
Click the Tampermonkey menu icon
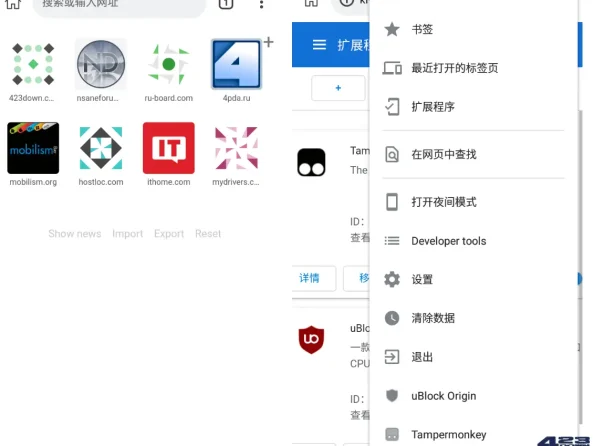pyautogui.click(x=392, y=435)
